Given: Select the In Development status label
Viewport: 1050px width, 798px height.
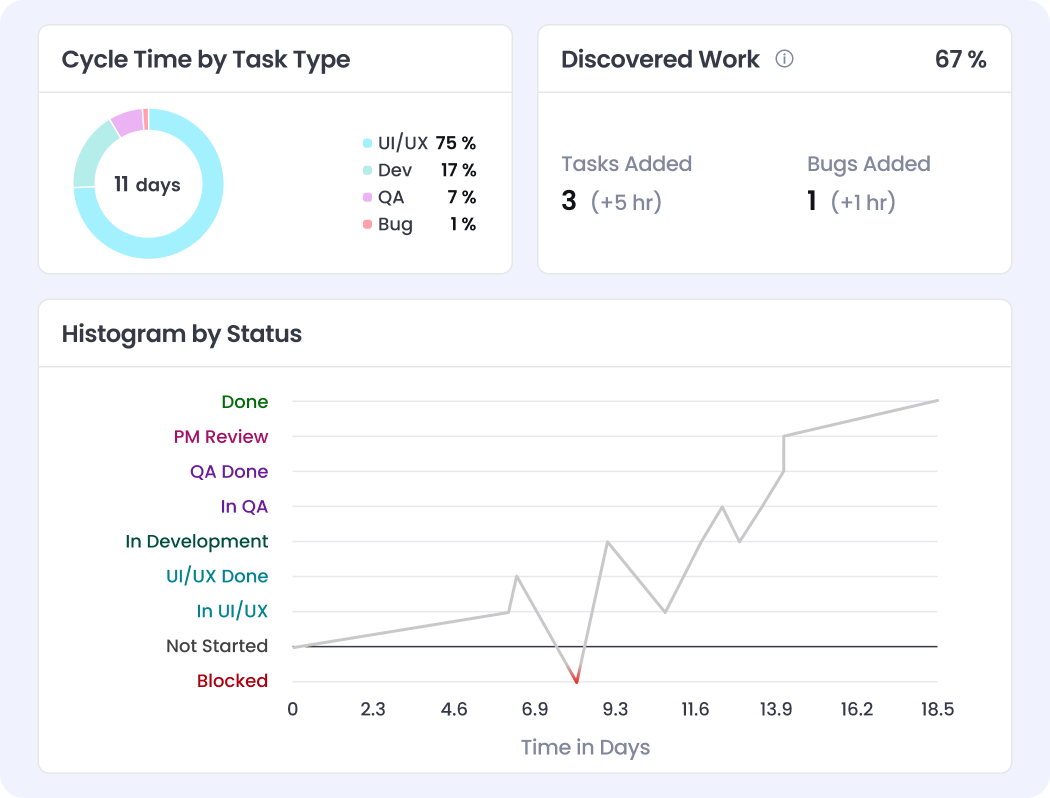Looking at the screenshot, I should [197, 542].
